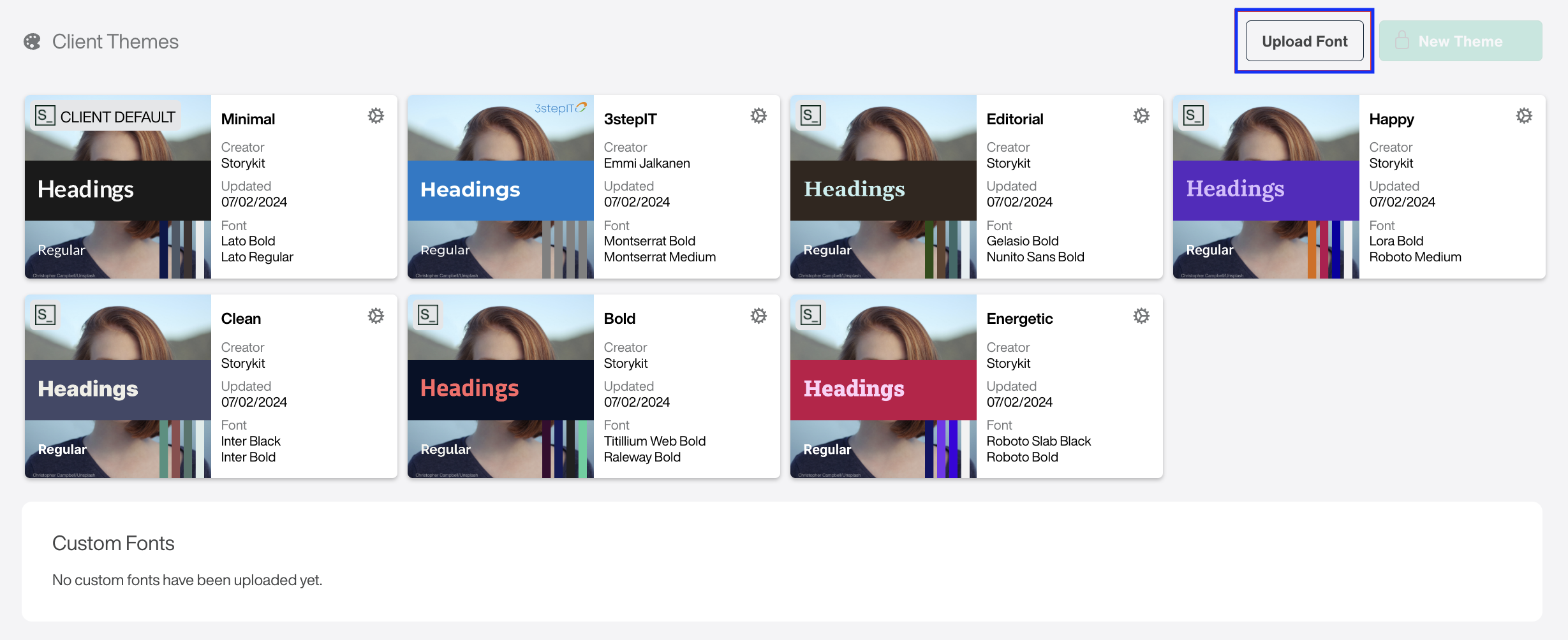Click the Energetic theme title
This screenshot has width=1568, height=640.
[1019, 319]
